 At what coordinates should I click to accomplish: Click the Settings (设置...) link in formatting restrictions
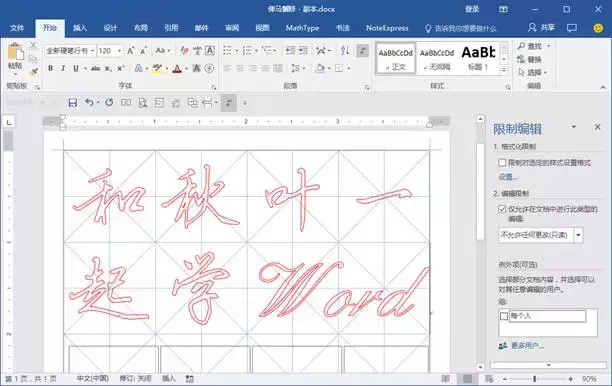(x=508, y=177)
